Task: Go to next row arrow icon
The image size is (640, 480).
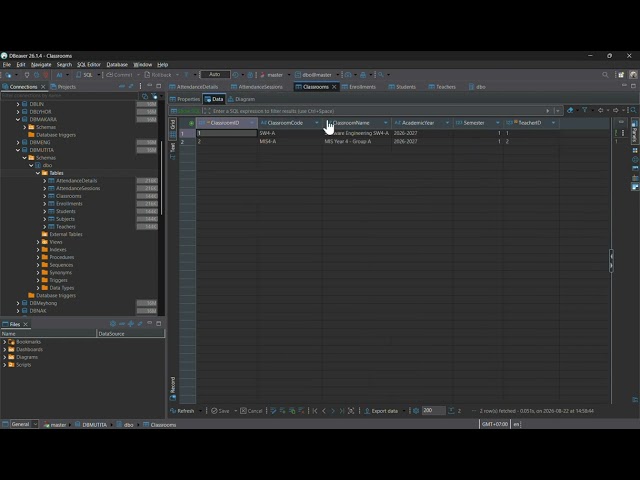Action: [333, 411]
